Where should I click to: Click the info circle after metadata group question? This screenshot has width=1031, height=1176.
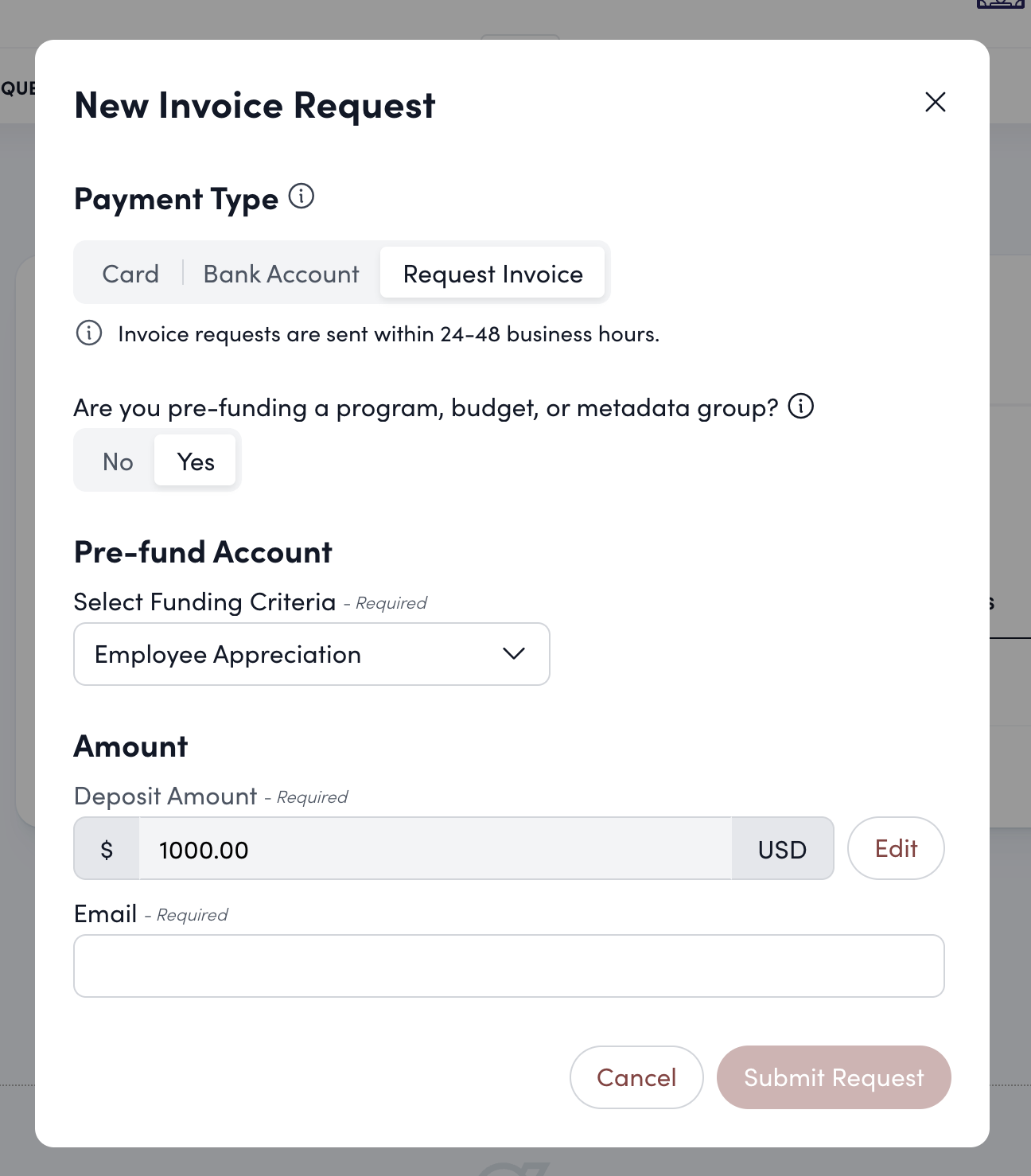click(x=802, y=407)
